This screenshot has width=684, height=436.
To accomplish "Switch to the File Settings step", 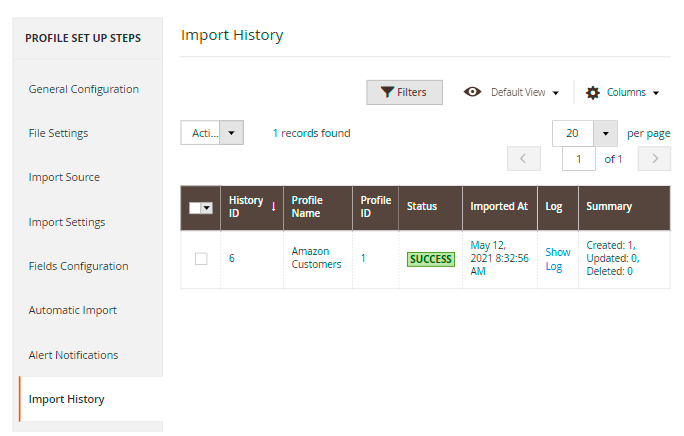I will pos(58,133).
